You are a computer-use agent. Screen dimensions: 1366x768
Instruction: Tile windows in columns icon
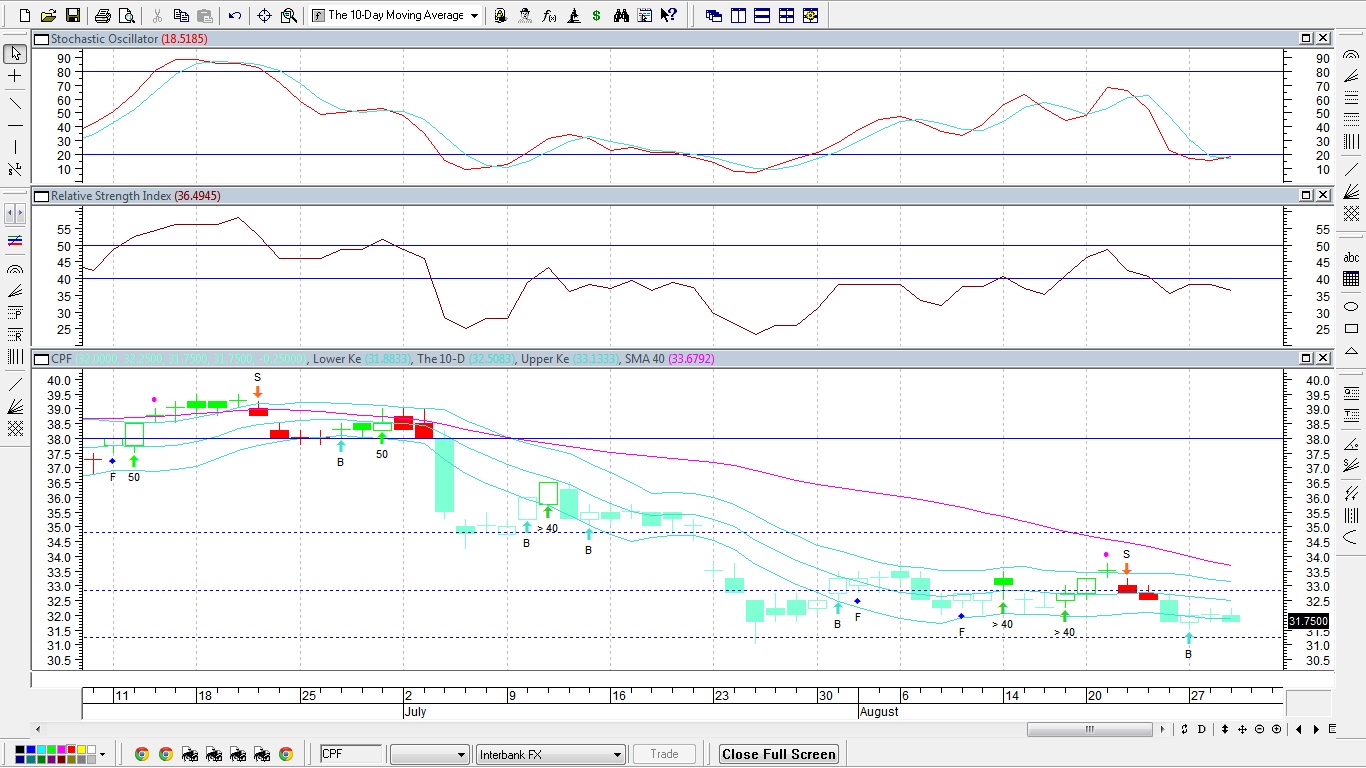tap(738, 15)
